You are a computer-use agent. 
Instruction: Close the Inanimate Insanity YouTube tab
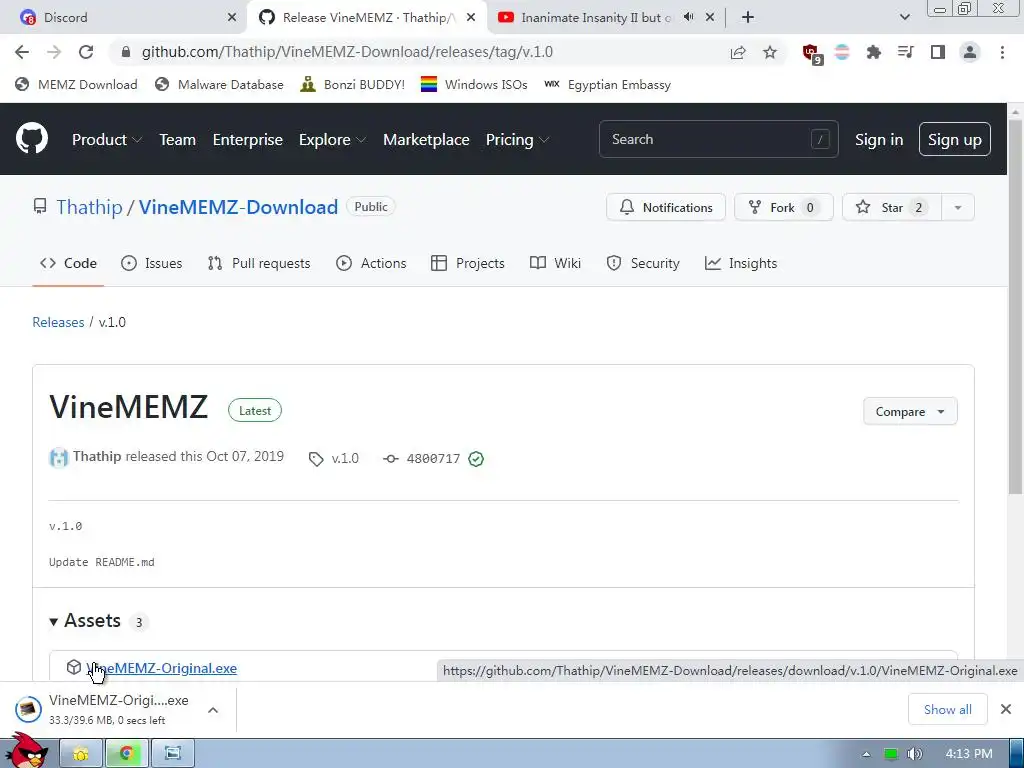(x=711, y=18)
